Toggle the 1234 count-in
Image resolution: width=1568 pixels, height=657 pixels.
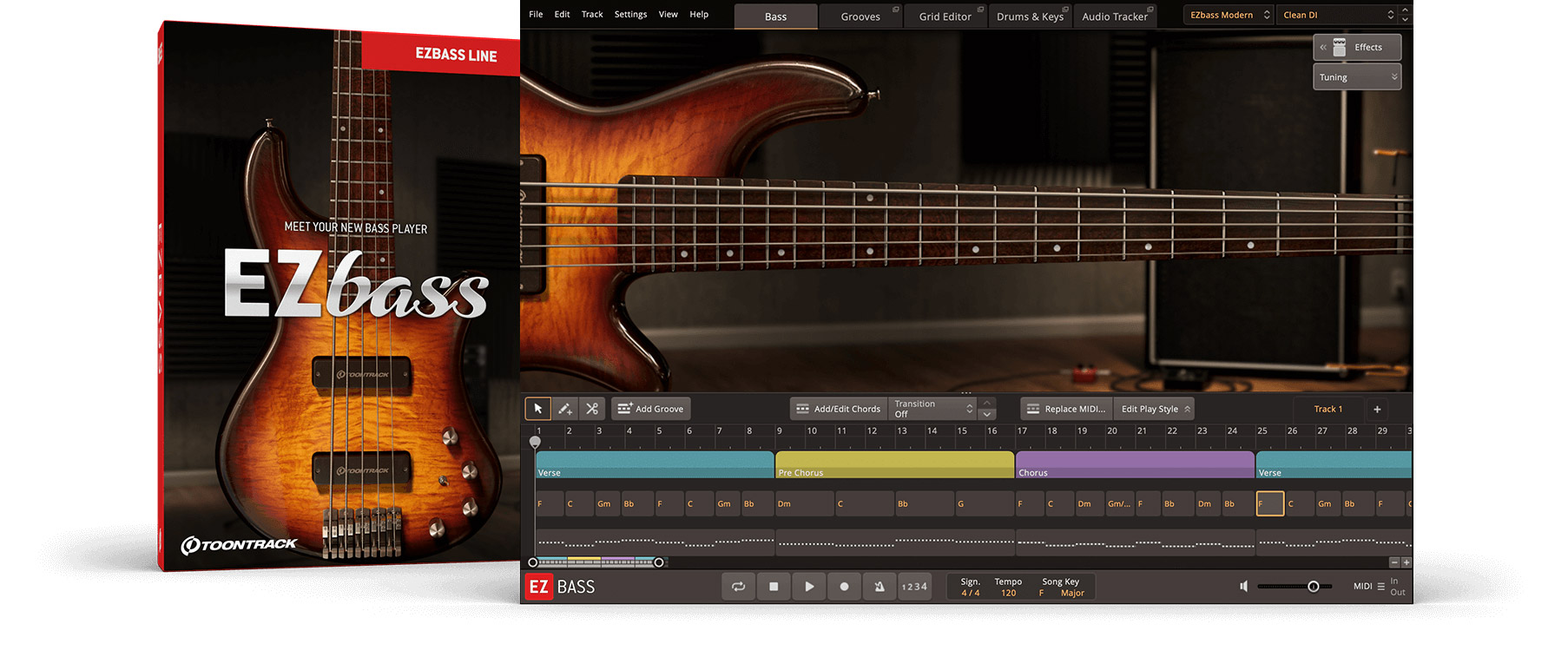[x=914, y=587]
